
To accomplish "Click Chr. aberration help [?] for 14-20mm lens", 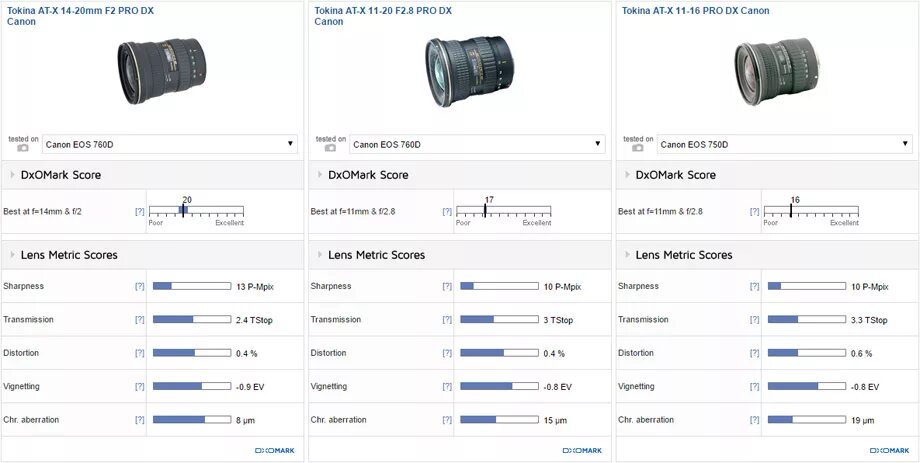I will tap(140, 420).
